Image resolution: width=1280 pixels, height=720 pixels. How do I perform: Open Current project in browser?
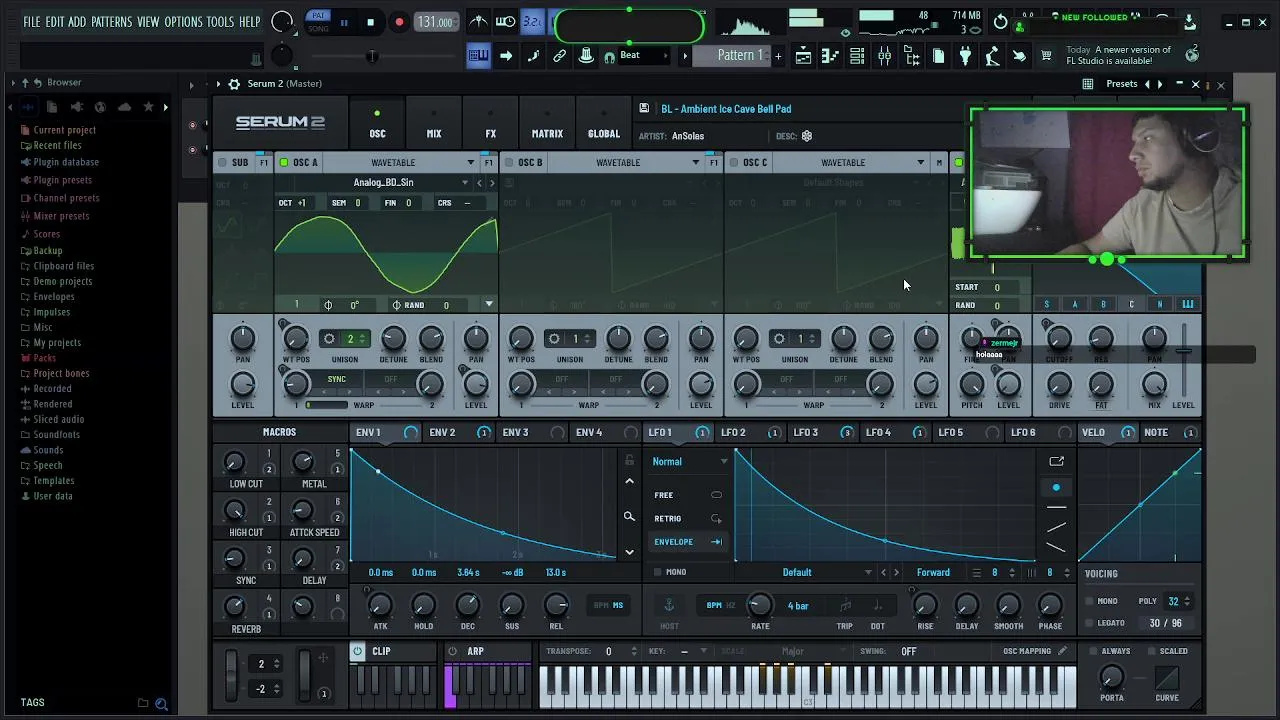pos(65,130)
